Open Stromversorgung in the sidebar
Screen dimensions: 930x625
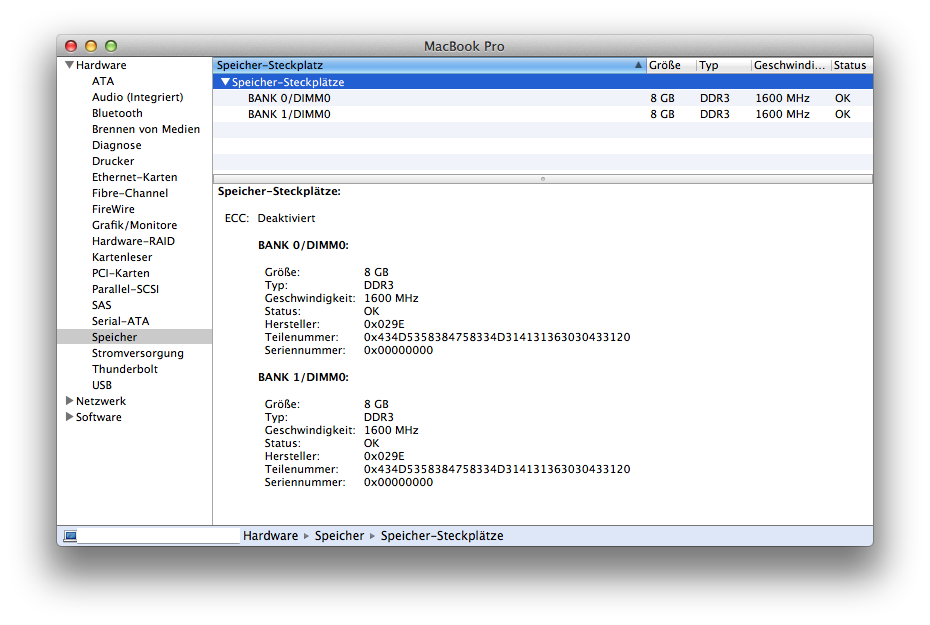[138, 353]
